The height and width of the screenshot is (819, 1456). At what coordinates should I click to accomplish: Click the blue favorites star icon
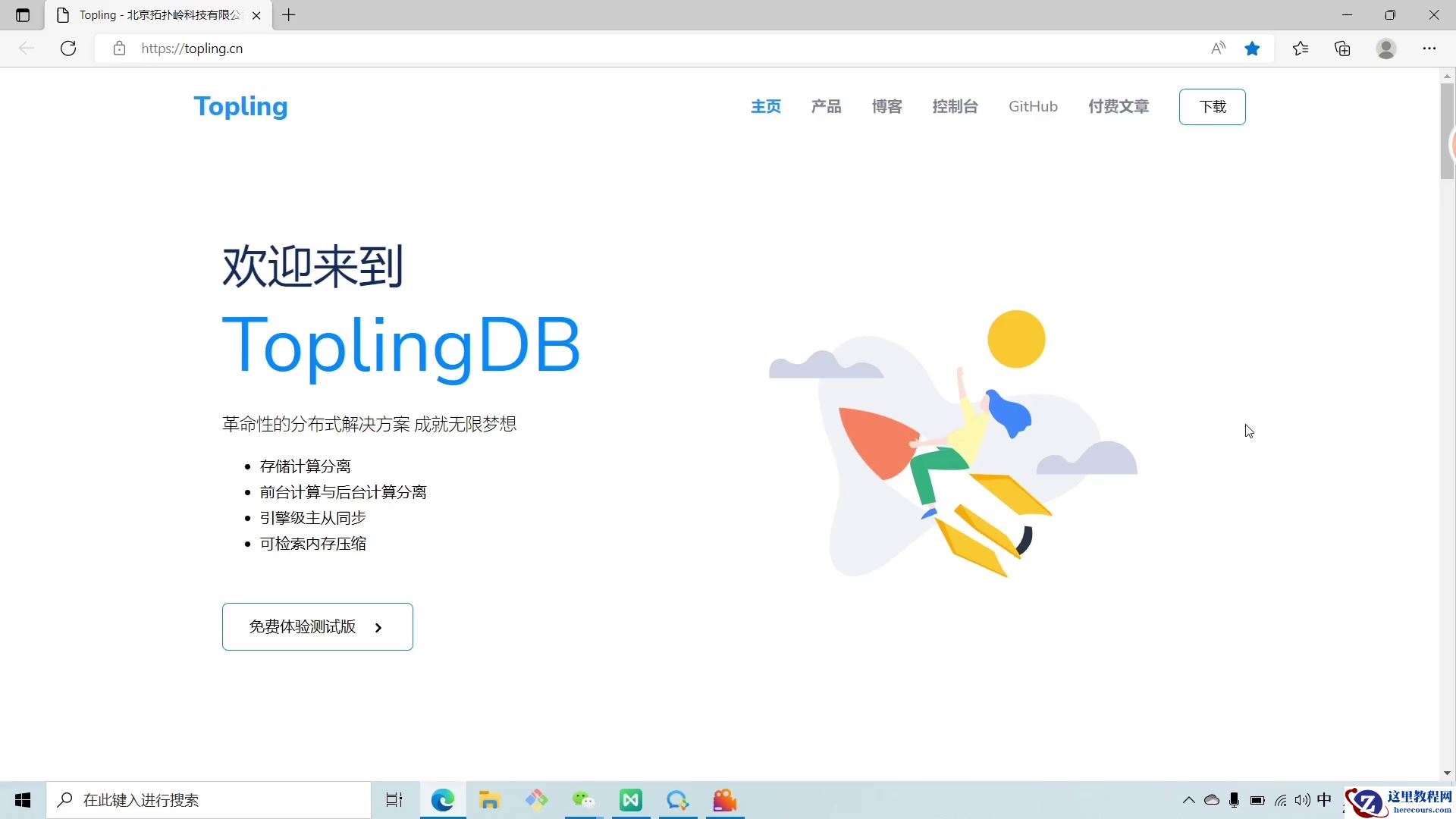click(1252, 49)
